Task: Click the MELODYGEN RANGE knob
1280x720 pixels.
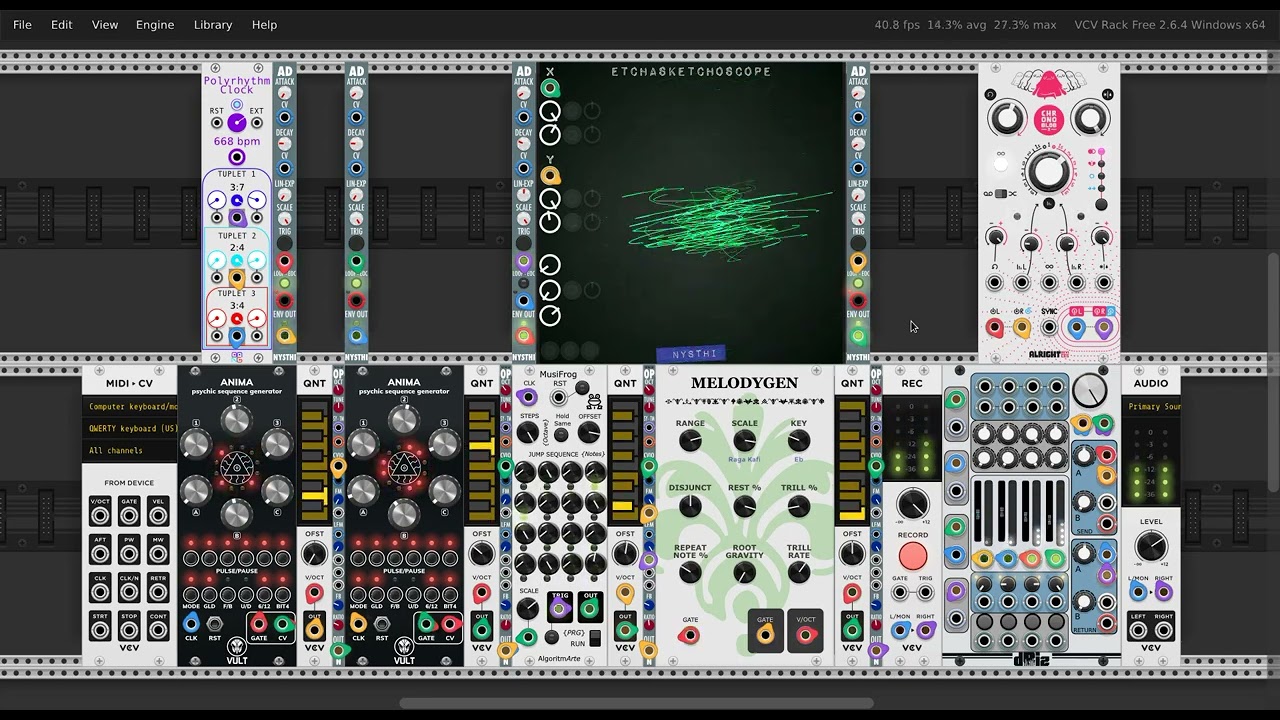Action: point(690,441)
